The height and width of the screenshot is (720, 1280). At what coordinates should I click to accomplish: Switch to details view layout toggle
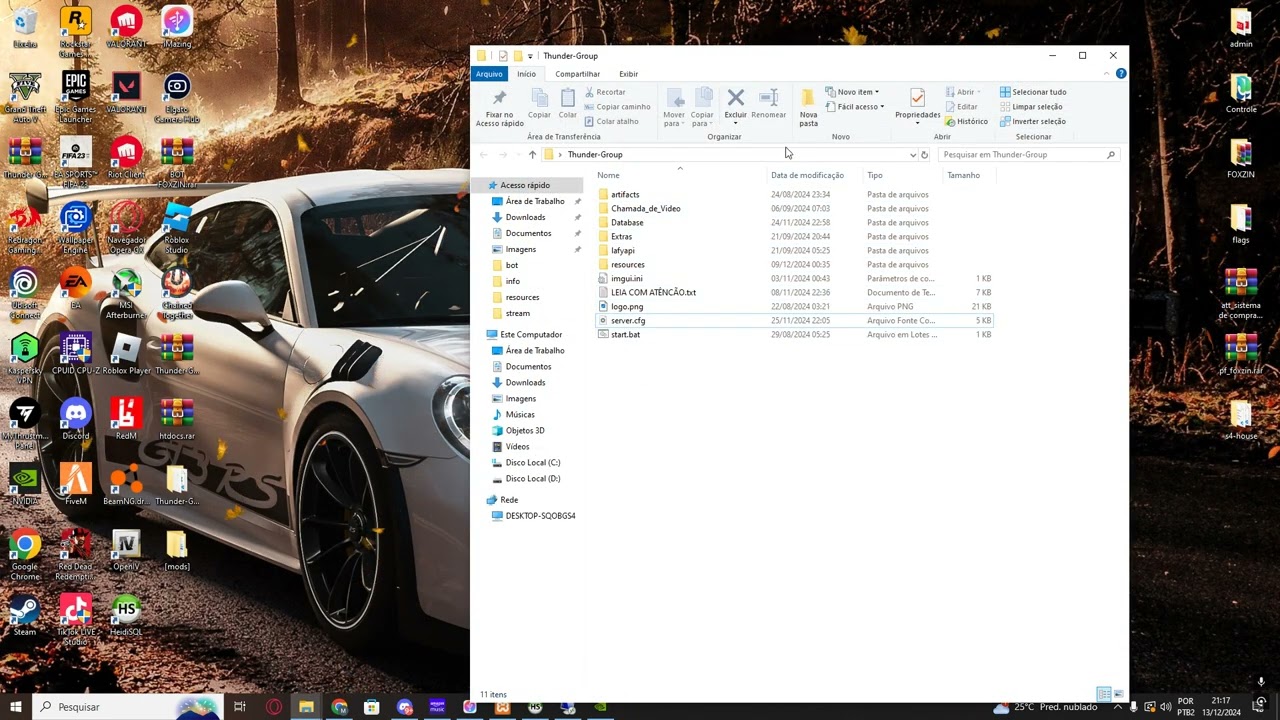point(1103,694)
